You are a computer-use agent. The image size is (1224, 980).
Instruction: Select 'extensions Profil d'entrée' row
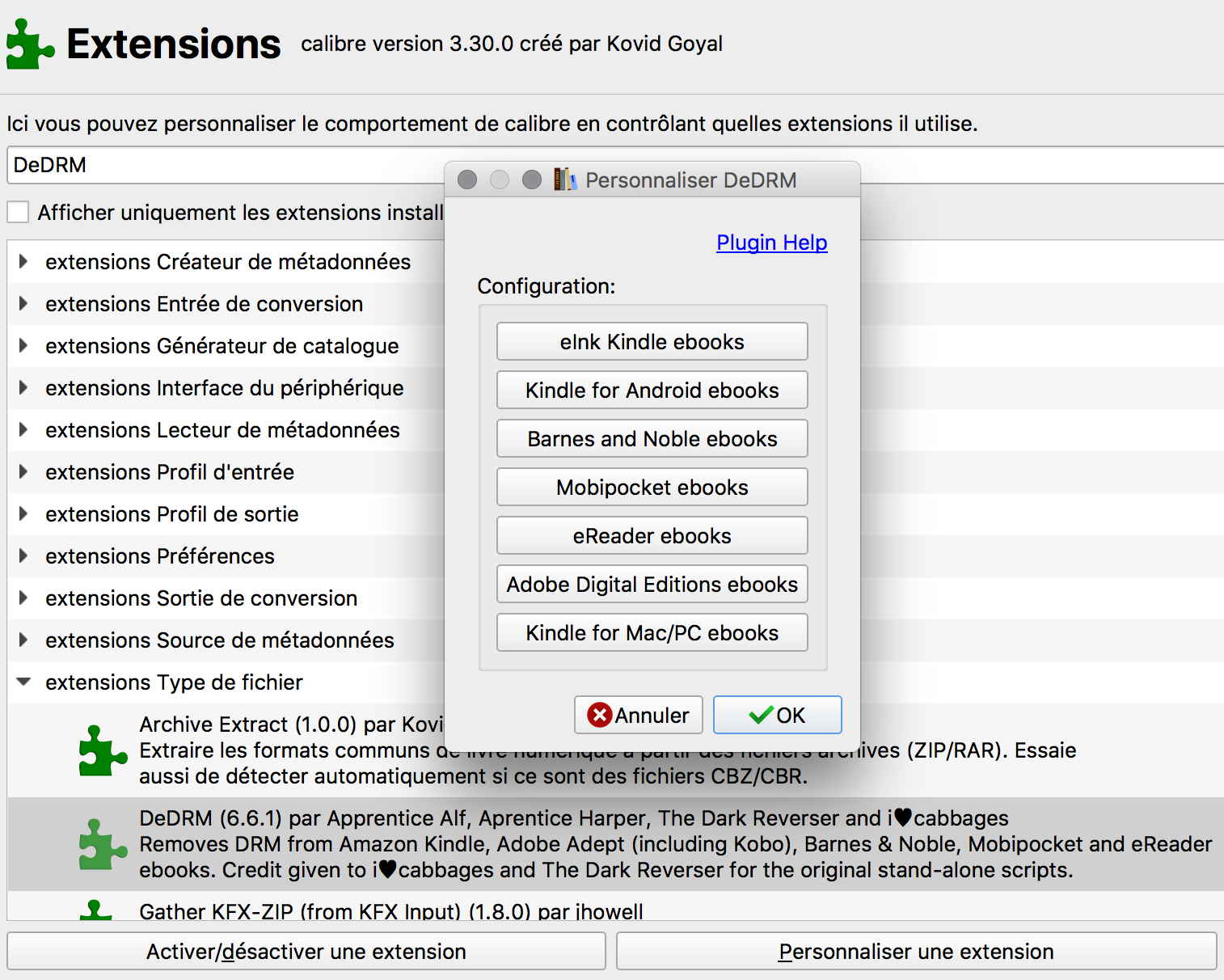226,471
